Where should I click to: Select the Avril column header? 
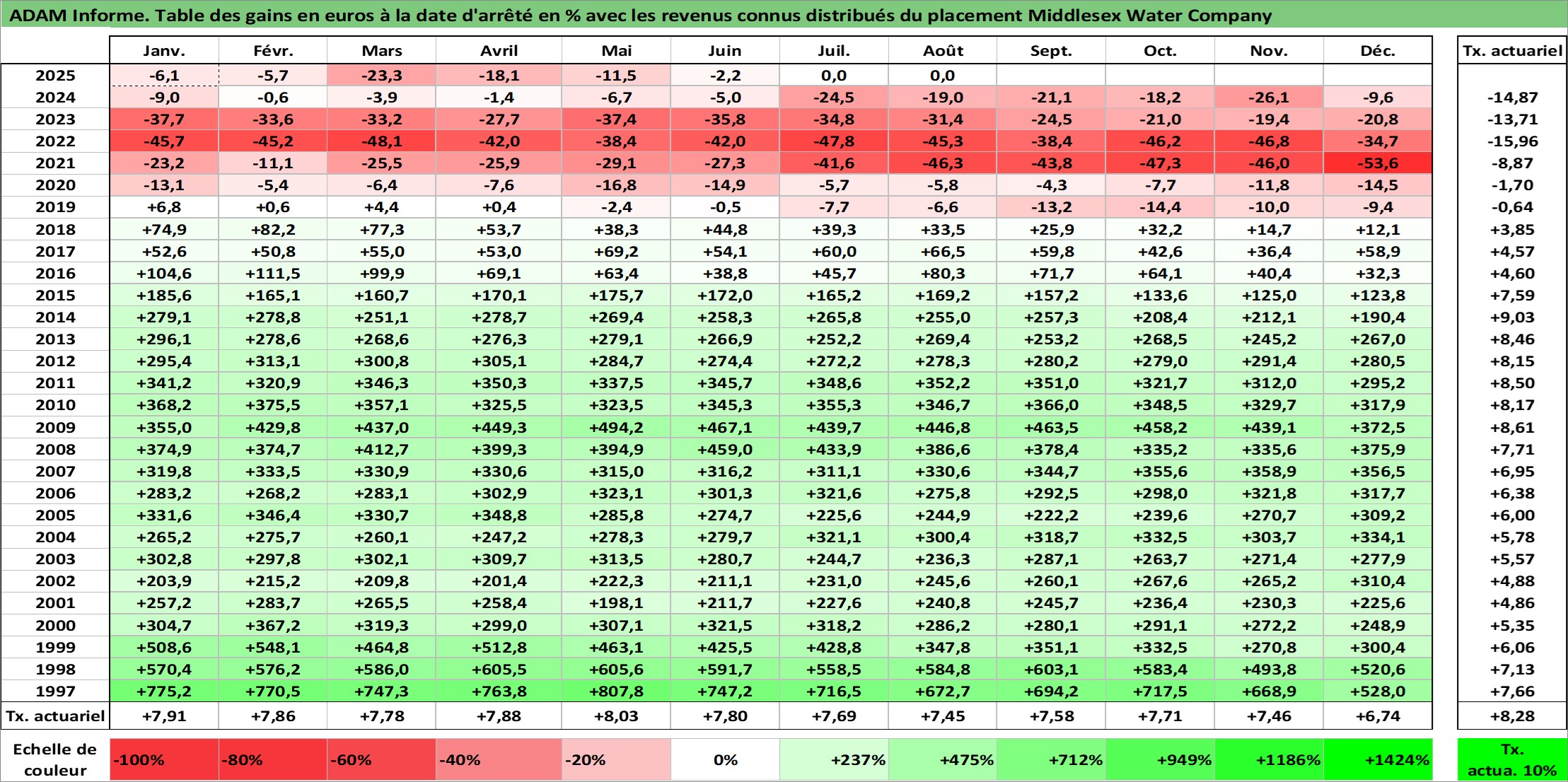pos(499,51)
